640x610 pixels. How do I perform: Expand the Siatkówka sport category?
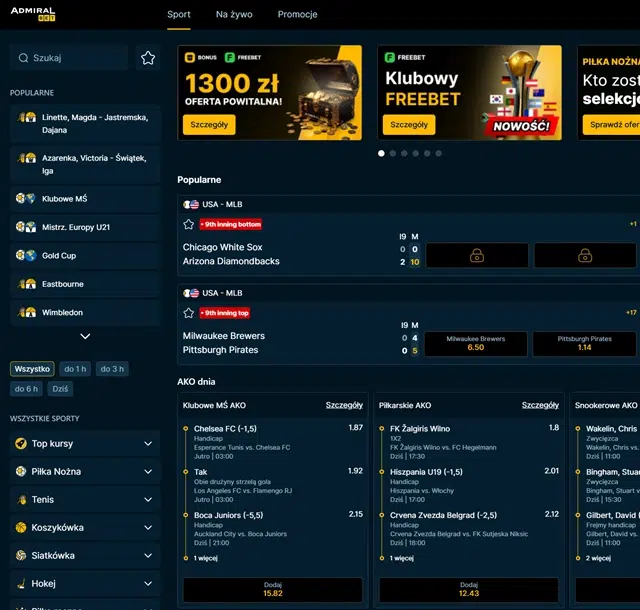pyautogui.click(x=148, y=556)
